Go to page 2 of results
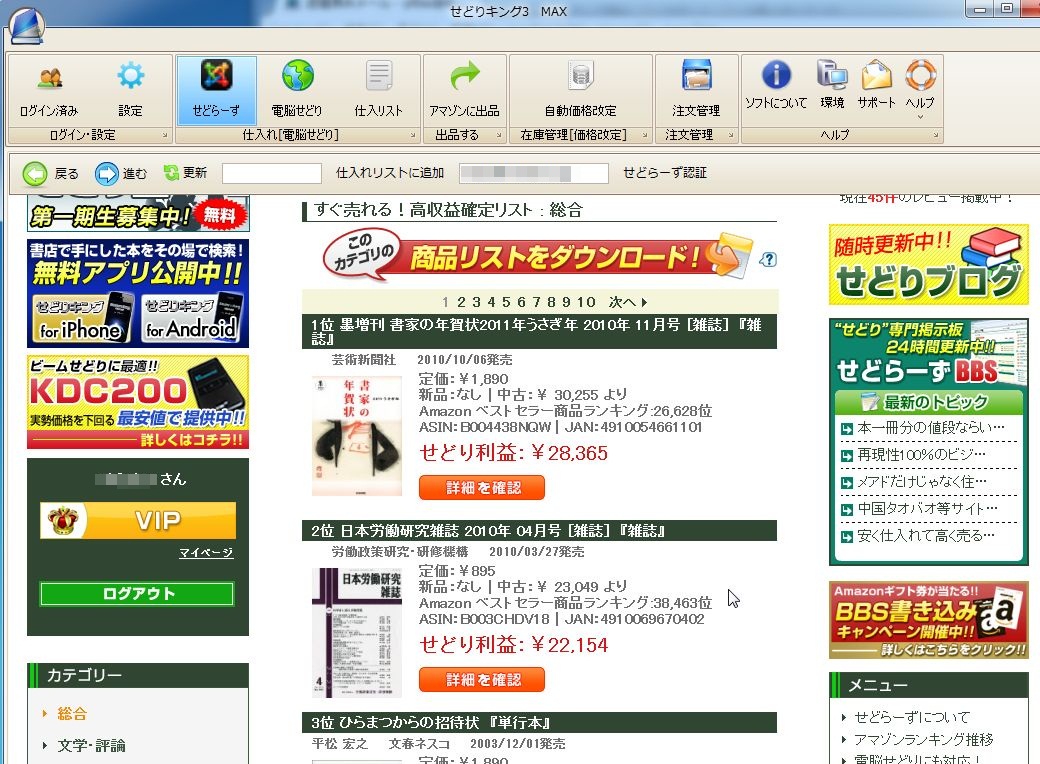This screenshot has width=1040, height=764. click(460, 302)
